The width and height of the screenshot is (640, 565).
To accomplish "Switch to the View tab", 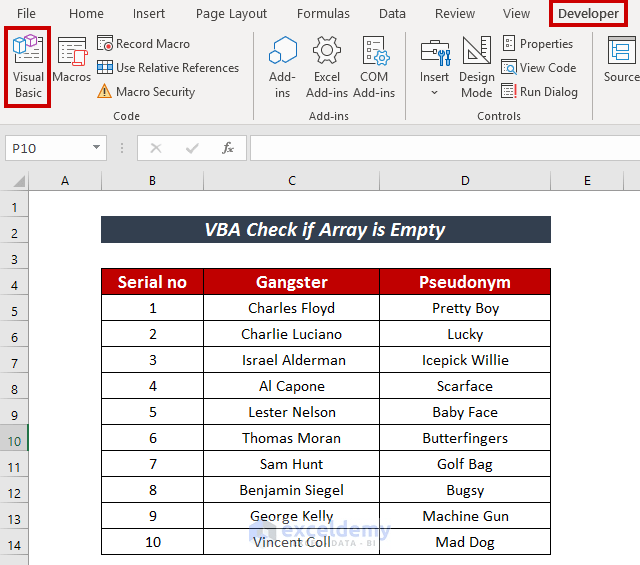I will (516, 13).
